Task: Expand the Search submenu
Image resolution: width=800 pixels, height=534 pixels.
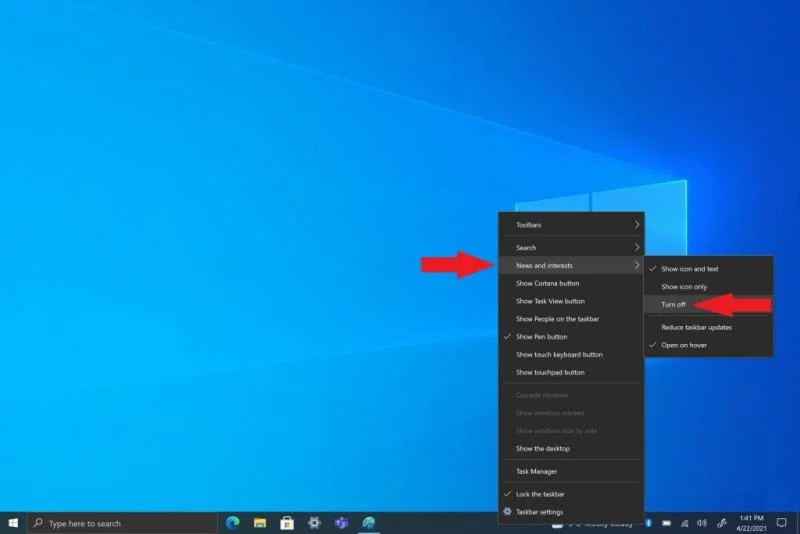Action: (571, 247)
